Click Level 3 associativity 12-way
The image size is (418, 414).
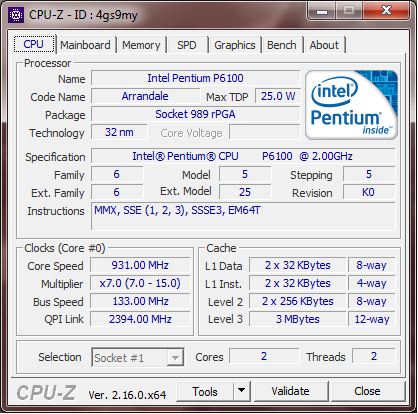point(372,319)
